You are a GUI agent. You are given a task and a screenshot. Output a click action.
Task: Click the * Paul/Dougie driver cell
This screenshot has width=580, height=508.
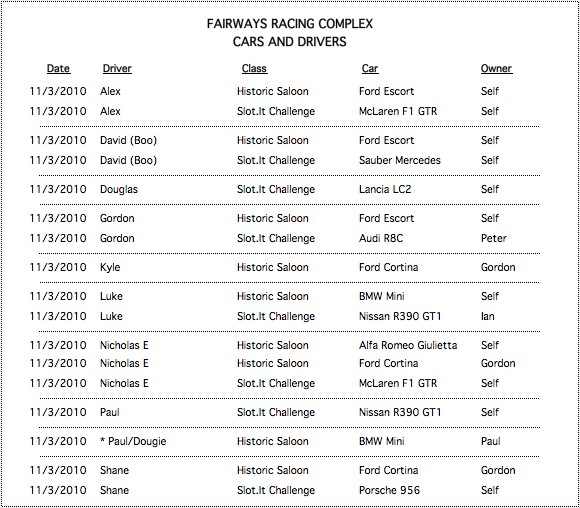[x=133, y=441]
